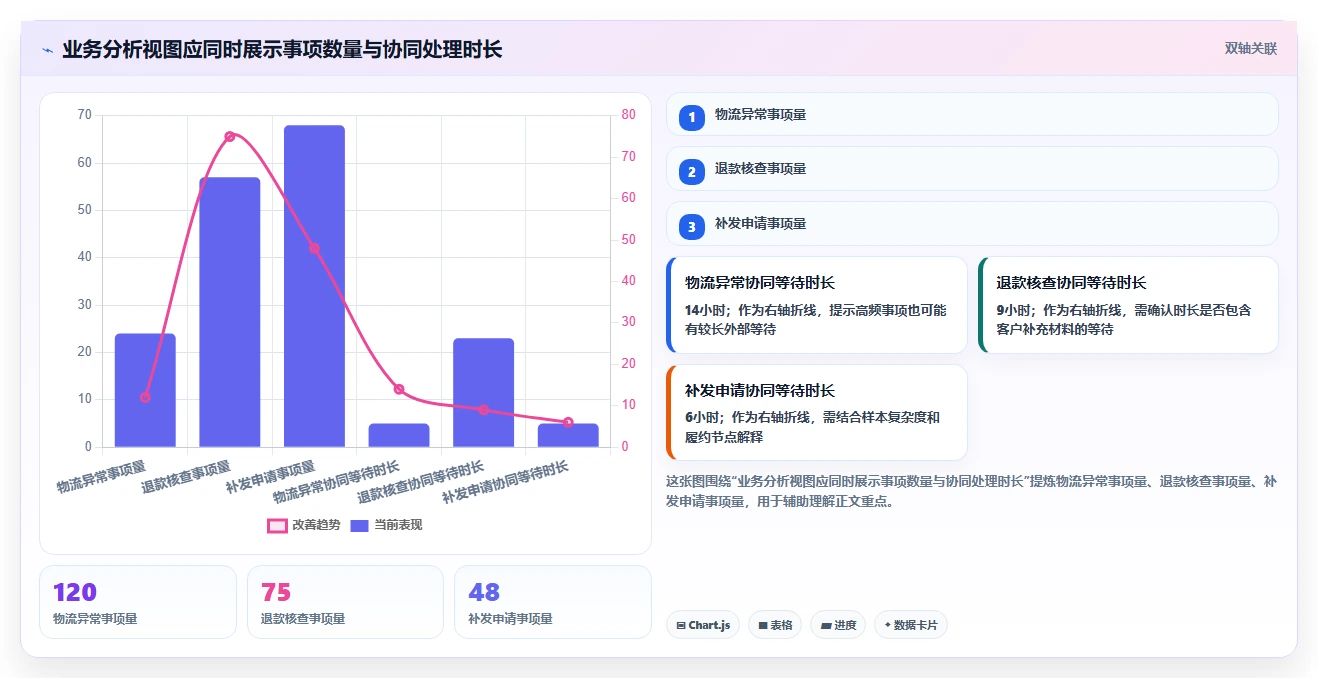Click the numbered badge 1 for 物流异常事项量
This screenshot has height=678, width=1318.
pyautogui.click(x=691, y=118)
